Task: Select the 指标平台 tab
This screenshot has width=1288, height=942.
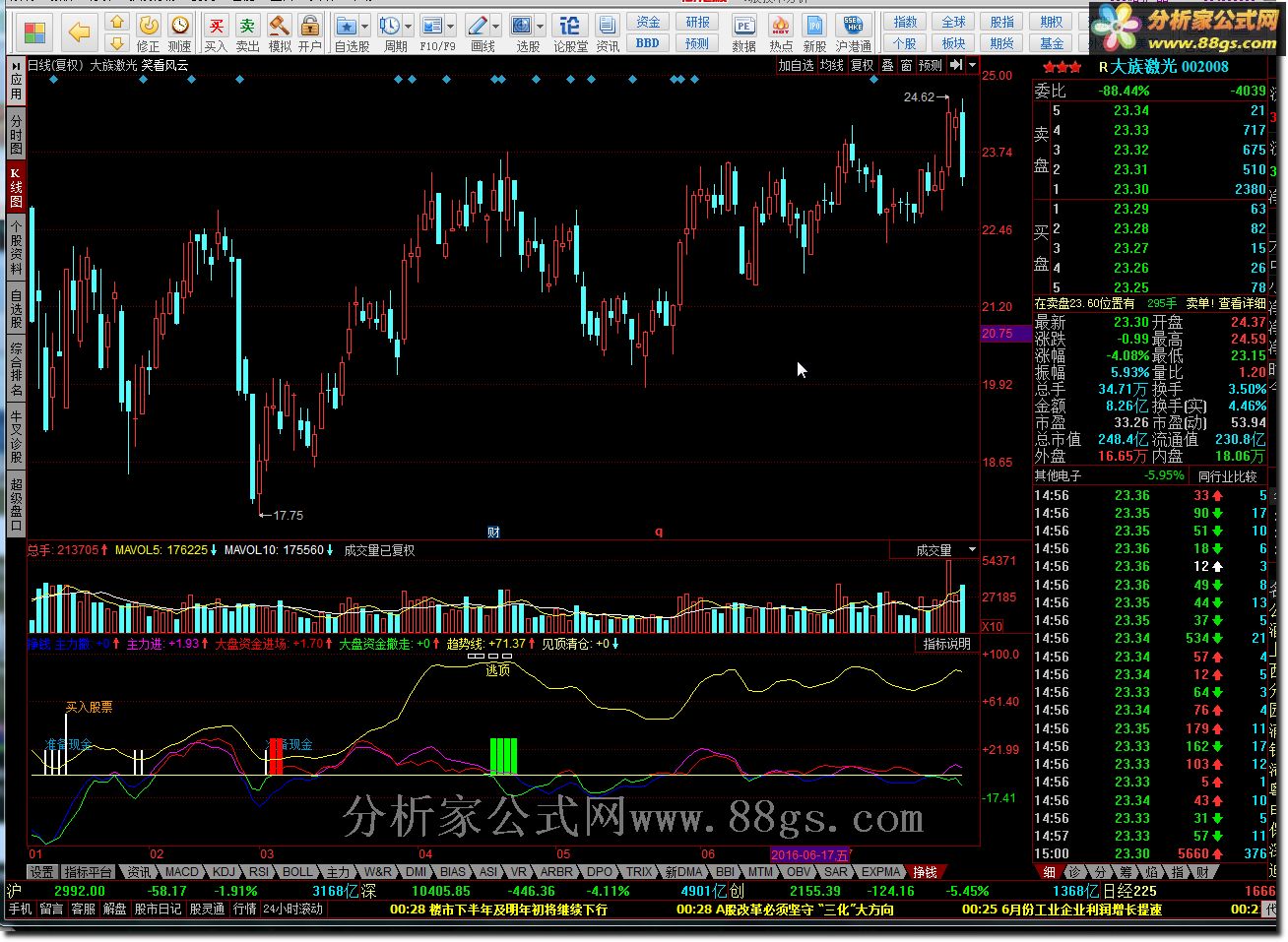Action: (x=89, y=872)
